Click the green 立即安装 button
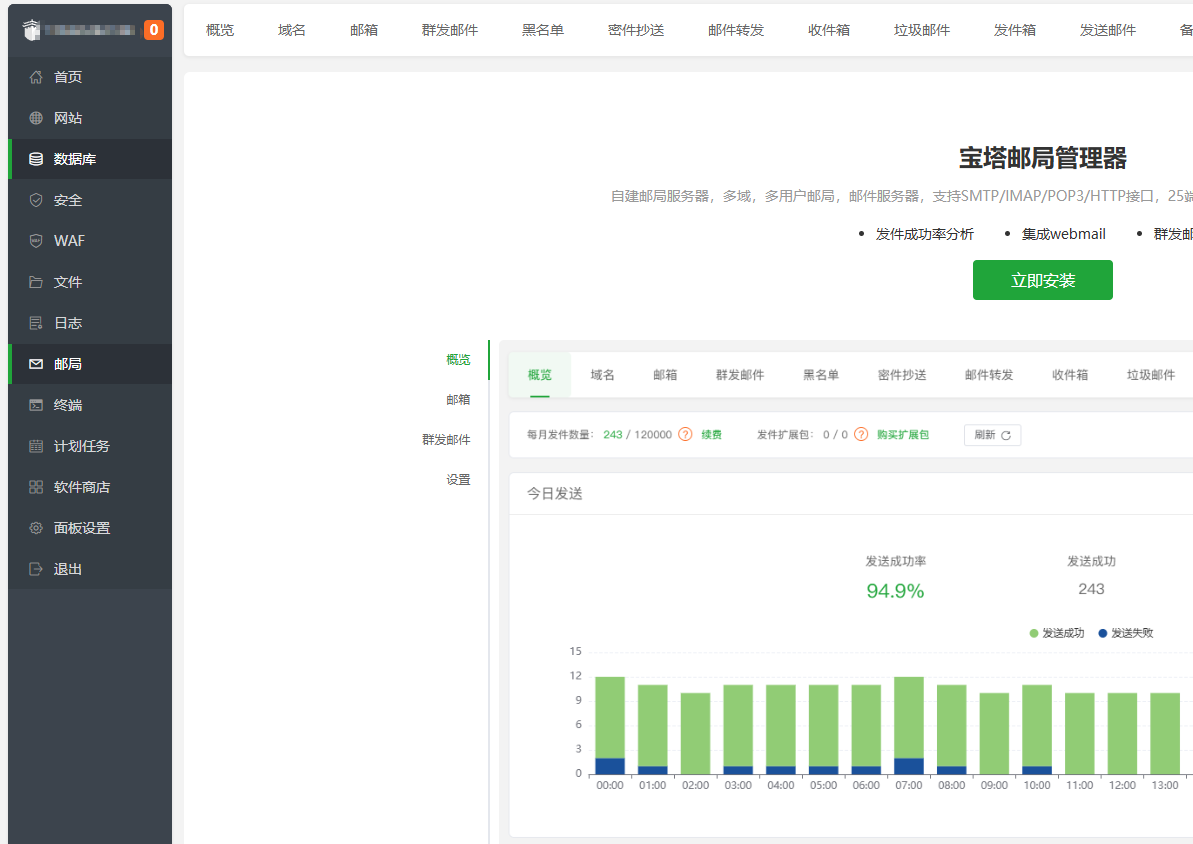The image size is (1193, 844). pyautogui.click(x=1042, y=280)
